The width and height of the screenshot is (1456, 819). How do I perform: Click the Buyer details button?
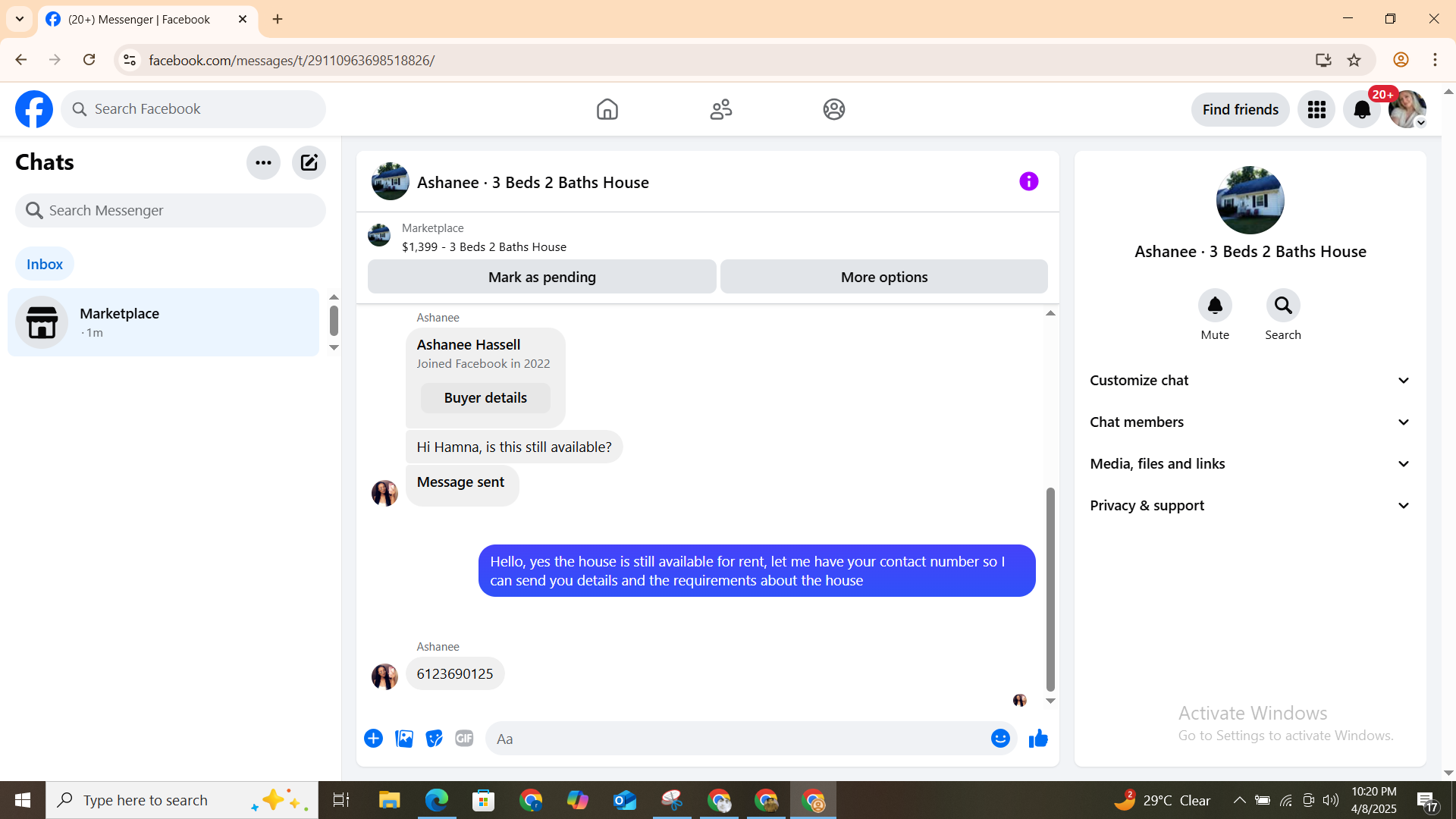pyautogui.click(x=485, y=398)
